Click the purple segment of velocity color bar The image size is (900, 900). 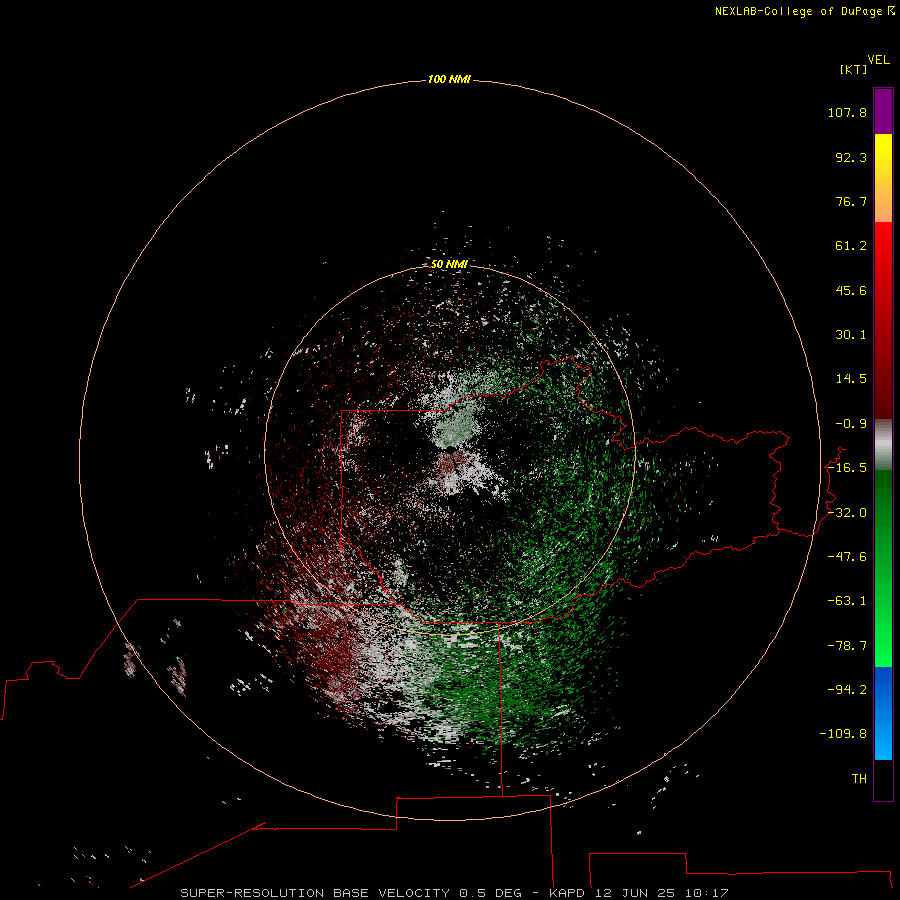click(x=883, y=111)
